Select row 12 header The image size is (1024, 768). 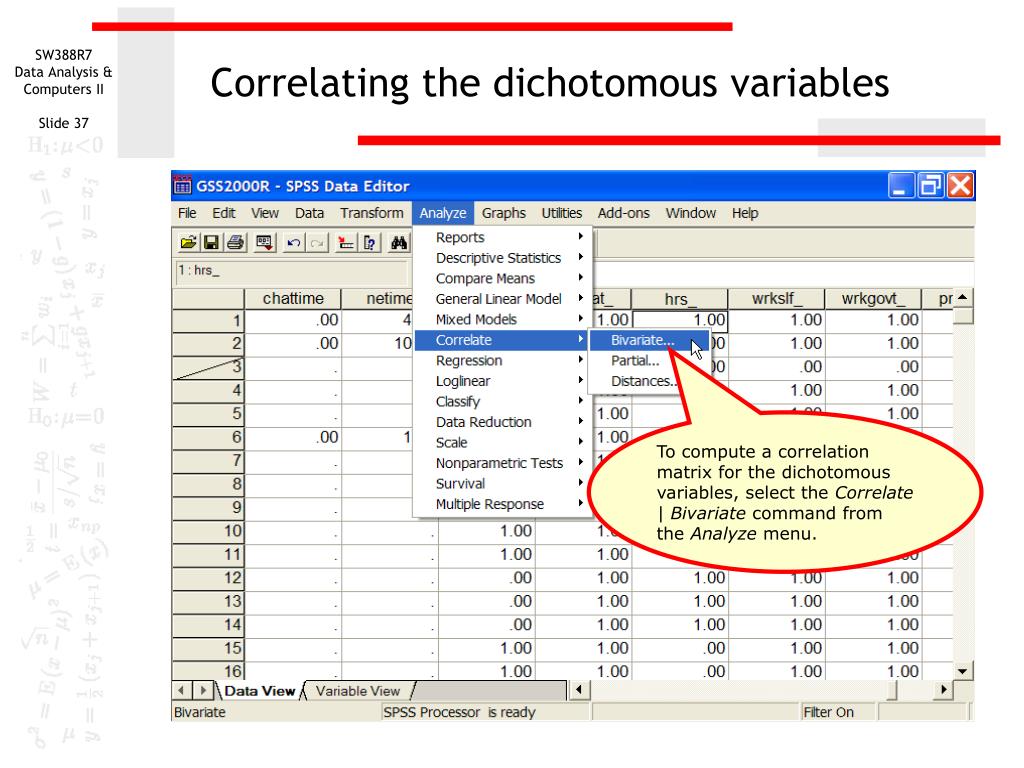tap(208, 578)
